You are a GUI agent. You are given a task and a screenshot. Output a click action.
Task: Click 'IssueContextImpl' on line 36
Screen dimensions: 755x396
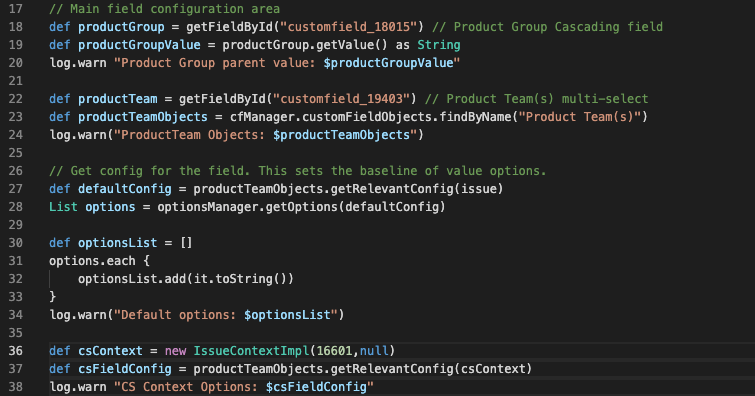251,351
